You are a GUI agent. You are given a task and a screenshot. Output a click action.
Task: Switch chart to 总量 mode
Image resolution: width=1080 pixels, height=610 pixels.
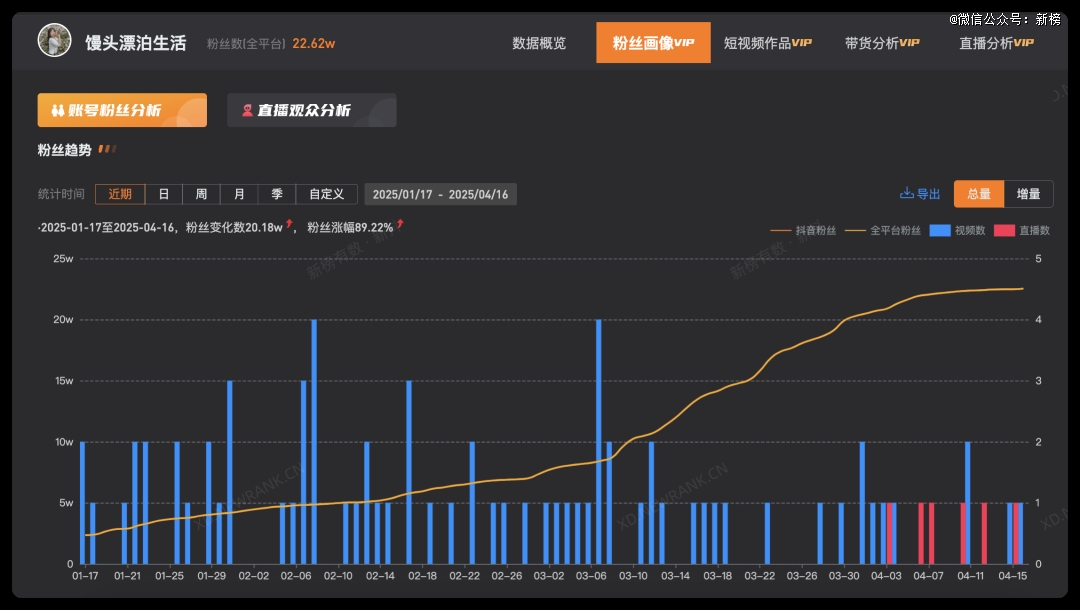tap(979, 194)
